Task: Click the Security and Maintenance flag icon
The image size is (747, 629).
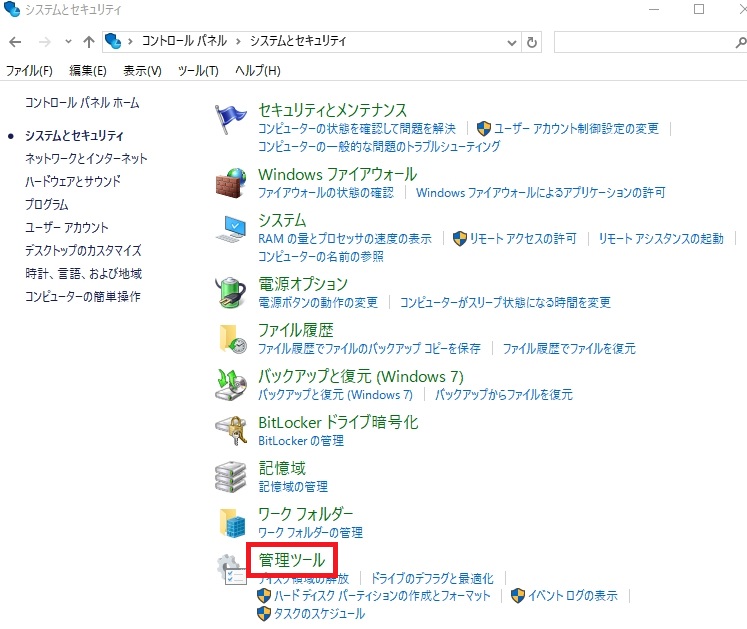Action: [231, 120]
